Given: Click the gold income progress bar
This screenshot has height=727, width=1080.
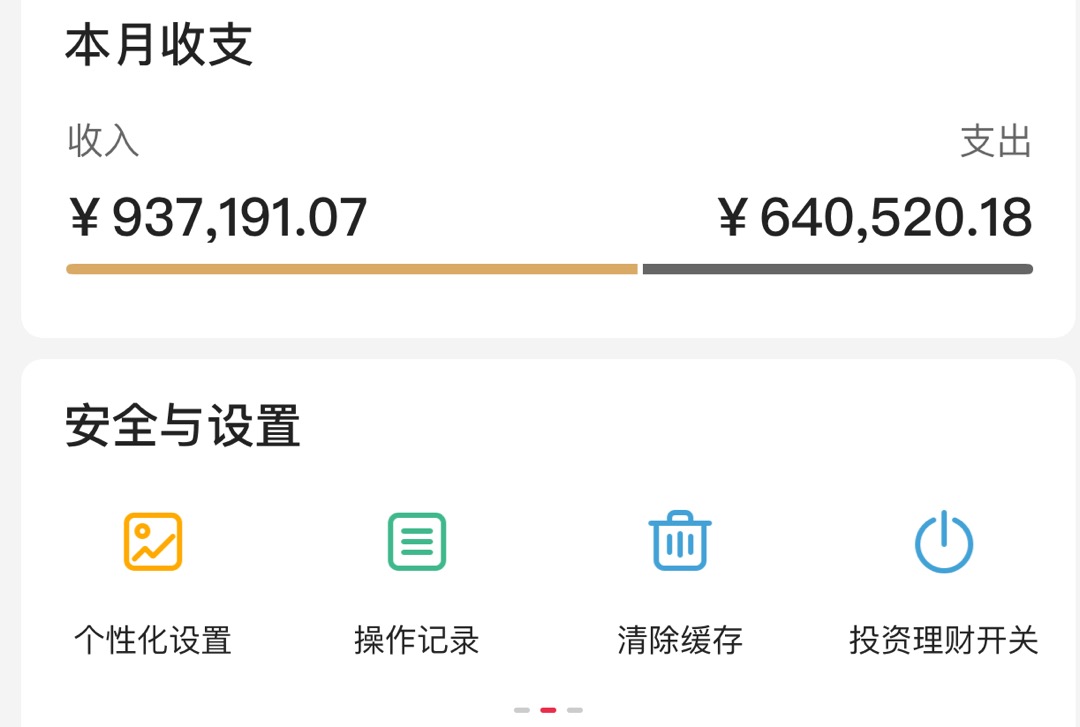Looking at the screenshot, I should point(352,269).
